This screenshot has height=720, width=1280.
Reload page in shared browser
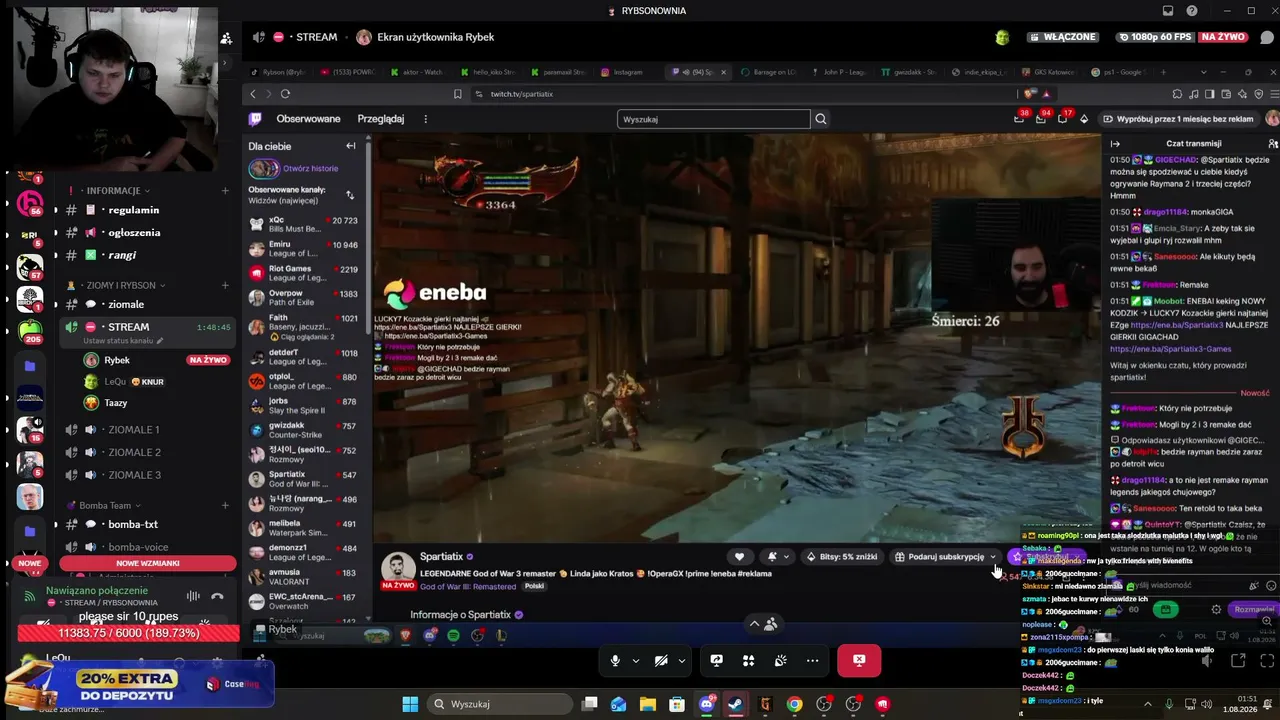tap(285, 94)
